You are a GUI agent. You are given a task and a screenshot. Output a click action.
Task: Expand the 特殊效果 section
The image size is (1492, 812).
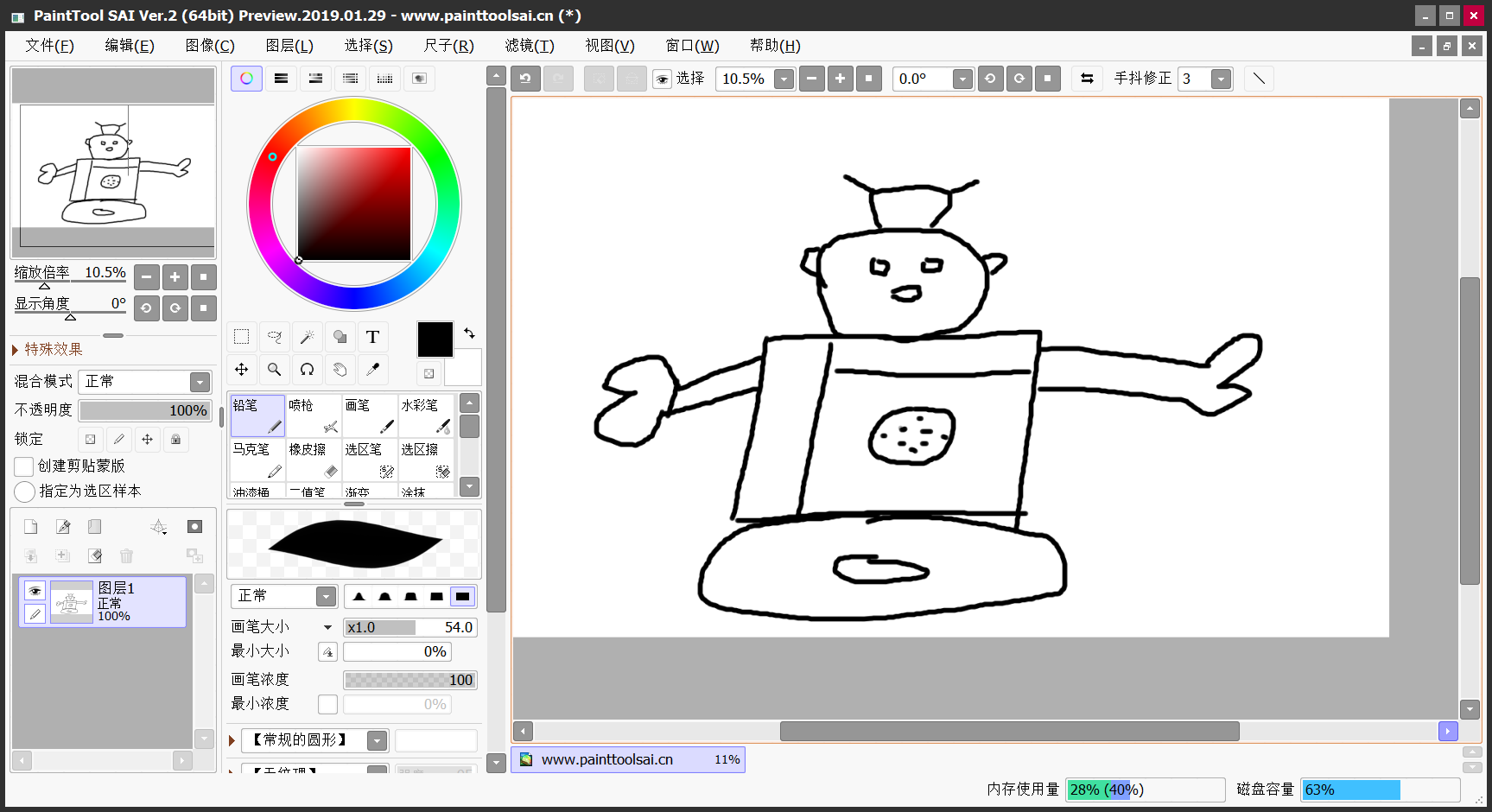(16, 350)
